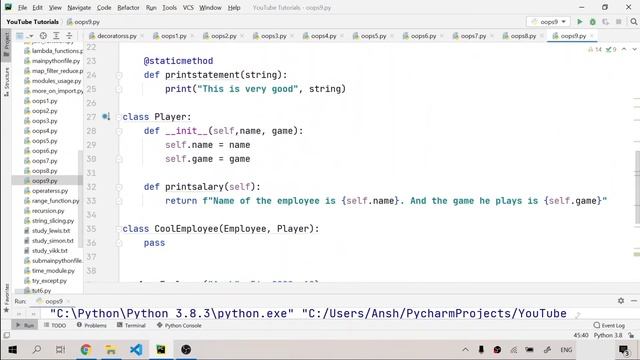Collapse the __init__ method fold on line 28

point(119,131)
